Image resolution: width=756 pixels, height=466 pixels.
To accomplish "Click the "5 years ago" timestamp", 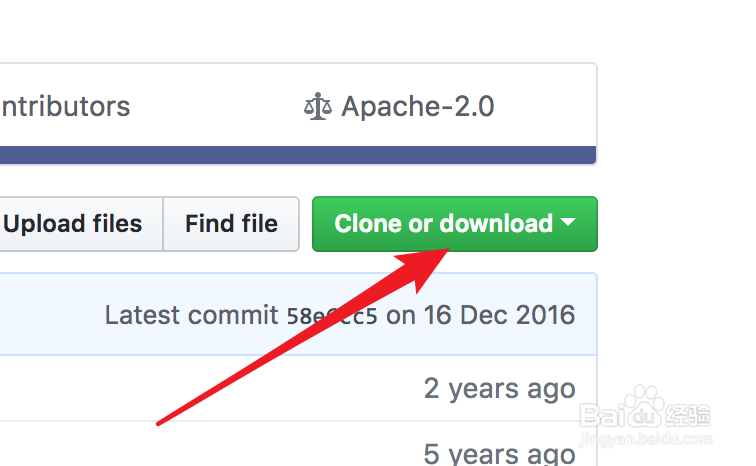I will [x=499, y=453].
